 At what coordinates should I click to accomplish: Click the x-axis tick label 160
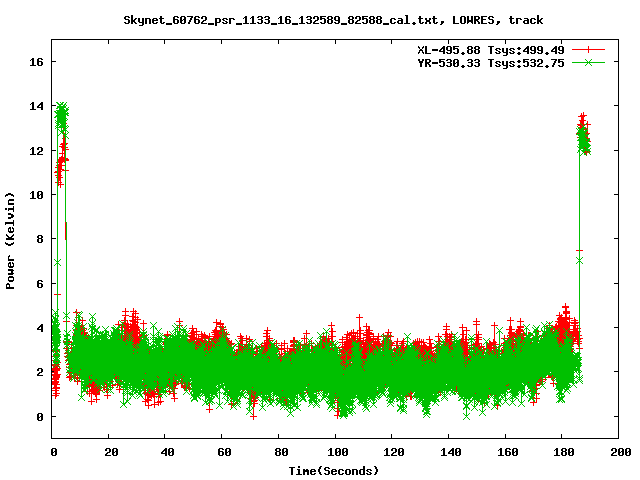[508, 452]
